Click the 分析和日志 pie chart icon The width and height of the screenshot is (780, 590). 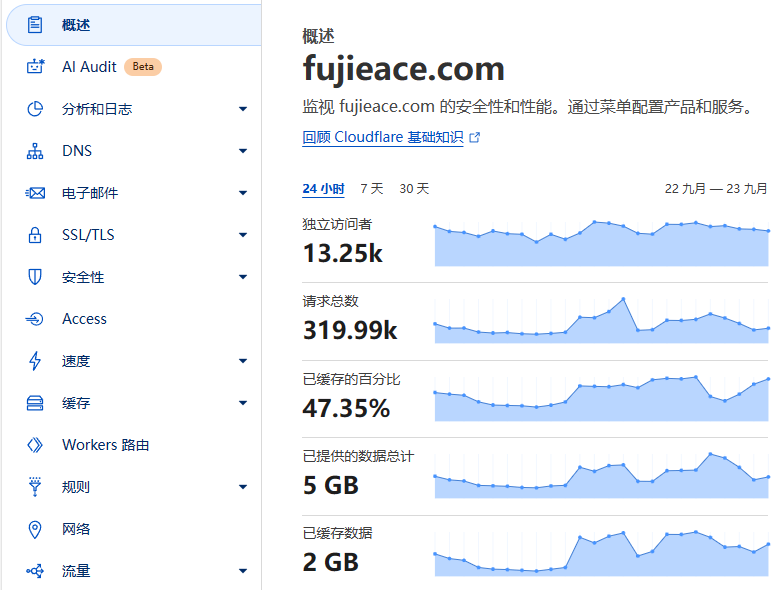click(35, 108)
